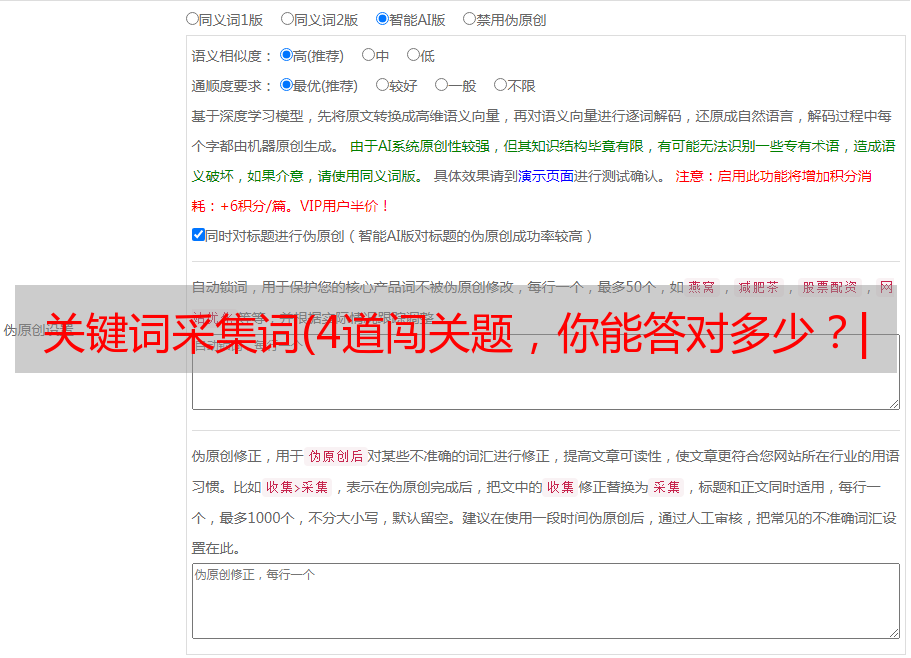Set 通顺度要求 to 不限
911x658 pixels.
tap(500, 85)
